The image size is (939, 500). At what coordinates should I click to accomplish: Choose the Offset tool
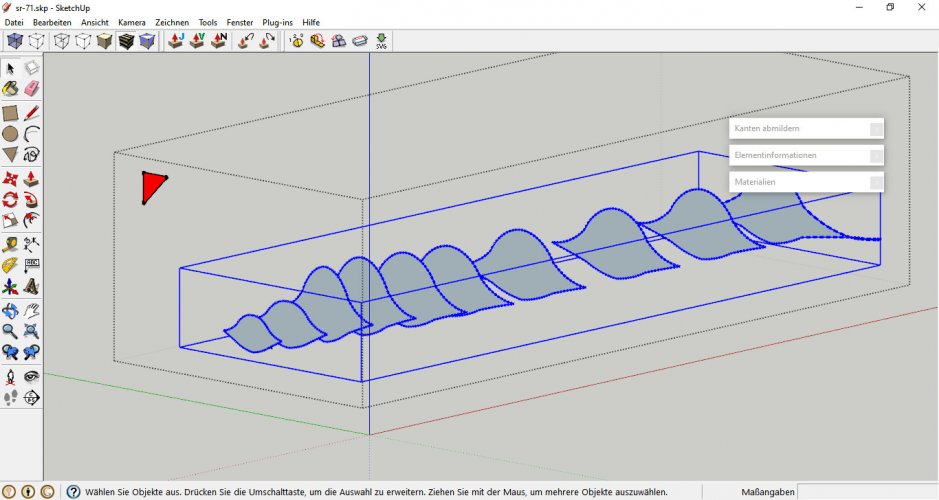[32, 220]
